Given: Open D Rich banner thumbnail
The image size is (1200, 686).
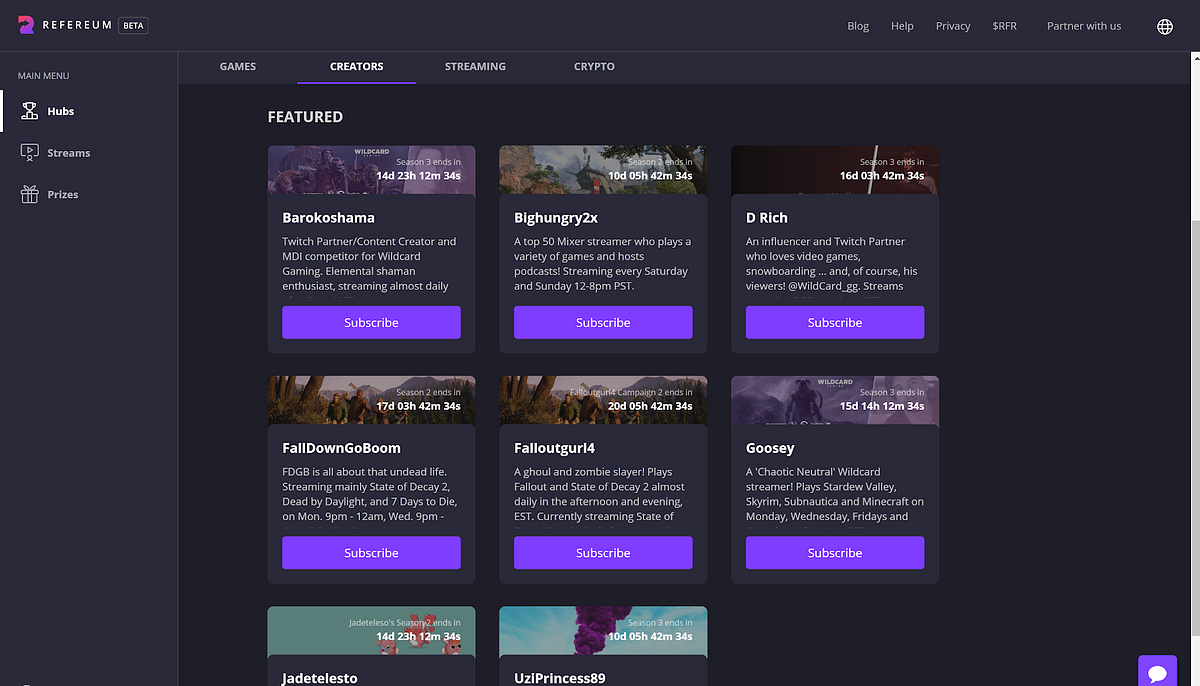Looking at the screenshot, I should point(835,170).
